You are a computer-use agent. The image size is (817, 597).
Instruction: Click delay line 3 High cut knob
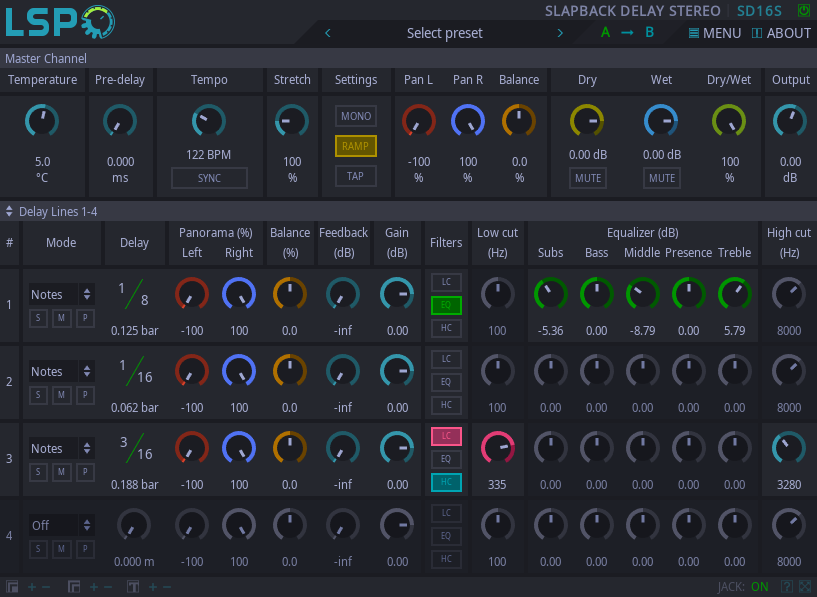pyautogui.click(x=788, y=447)
